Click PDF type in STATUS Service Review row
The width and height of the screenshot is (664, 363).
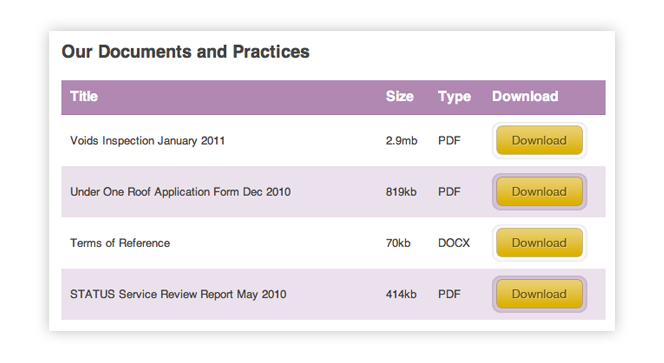[x=449, y=294]
